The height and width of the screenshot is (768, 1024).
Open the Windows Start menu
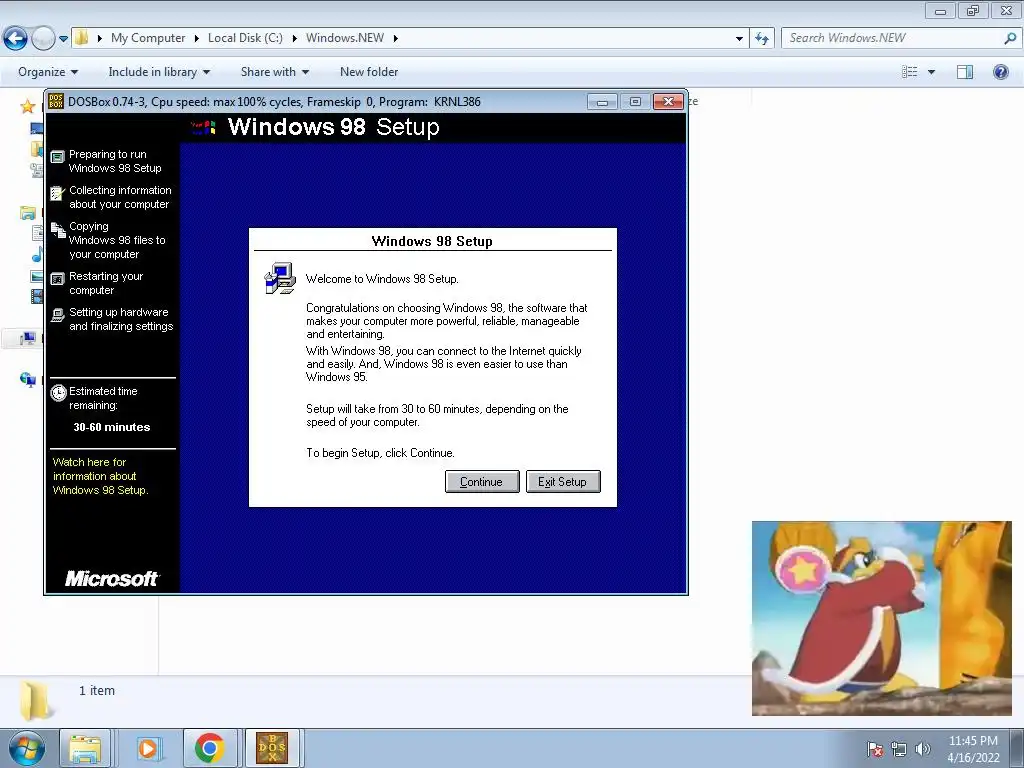point(27,748)
